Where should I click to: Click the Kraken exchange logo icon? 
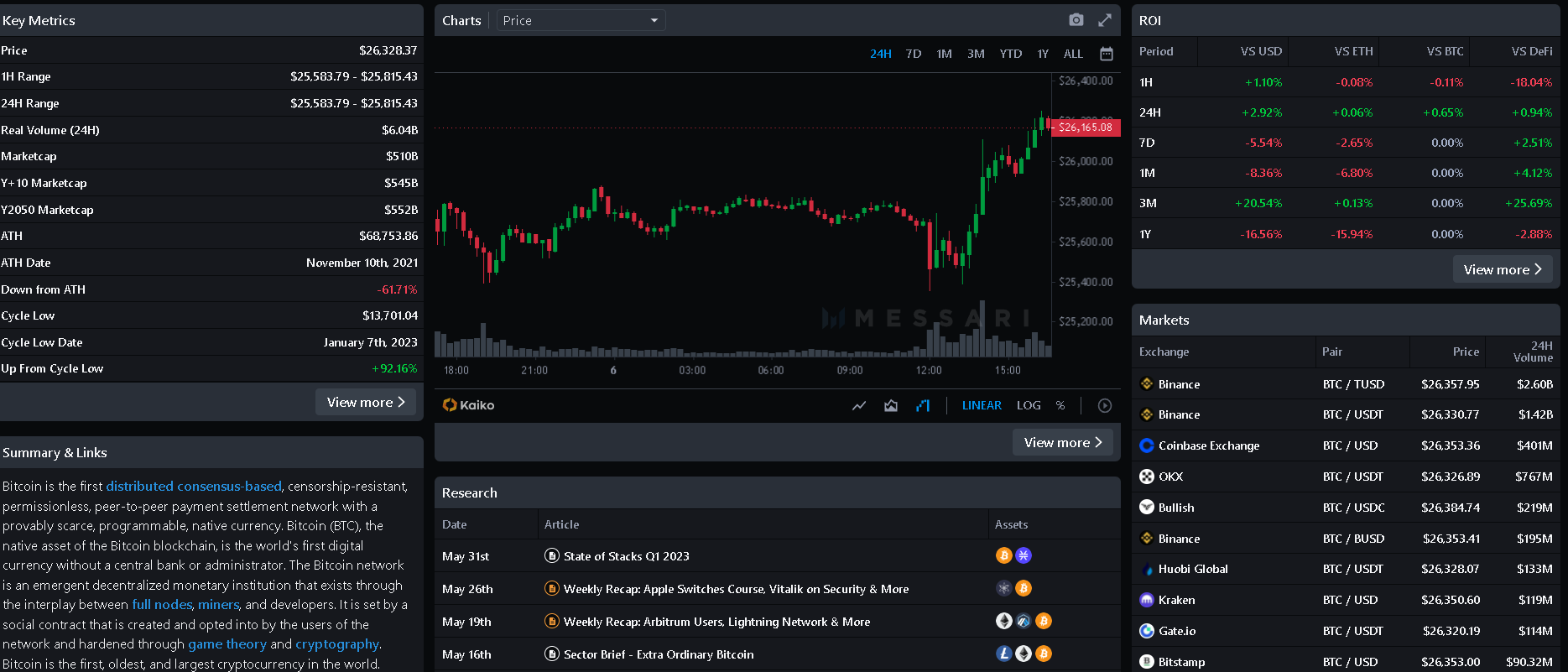pos(1147,600)
